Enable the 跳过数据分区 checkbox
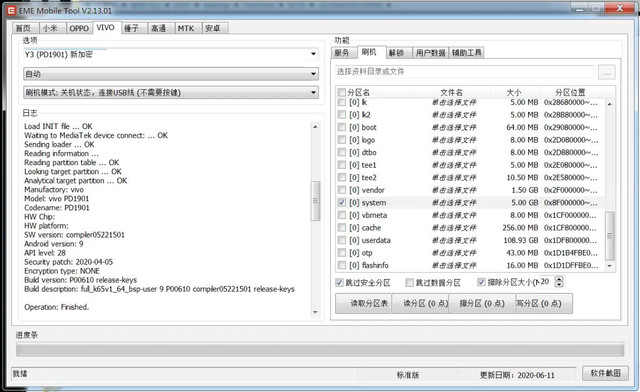Viewport: 640px width, 392px height. pos(409,283)
